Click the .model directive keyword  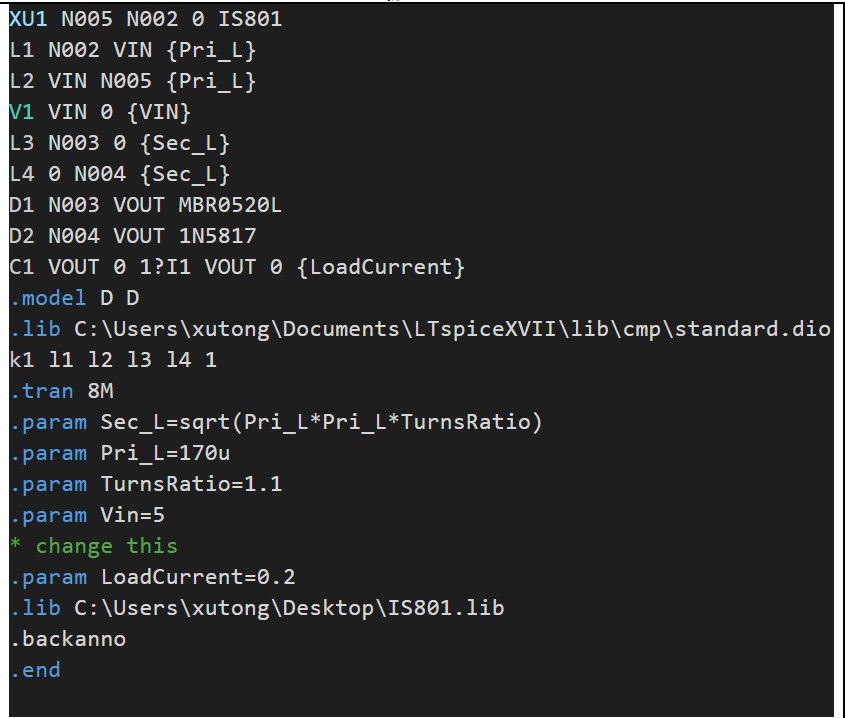48,298
